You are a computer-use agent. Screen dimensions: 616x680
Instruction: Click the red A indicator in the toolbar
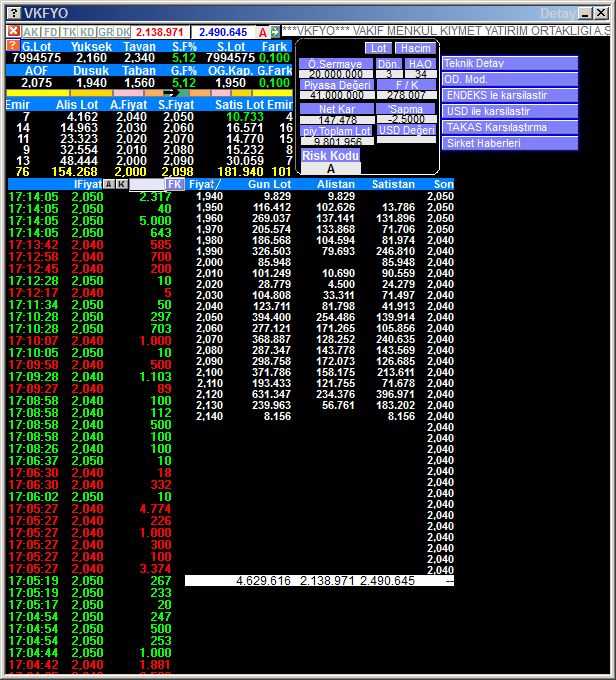pos(262,32)
